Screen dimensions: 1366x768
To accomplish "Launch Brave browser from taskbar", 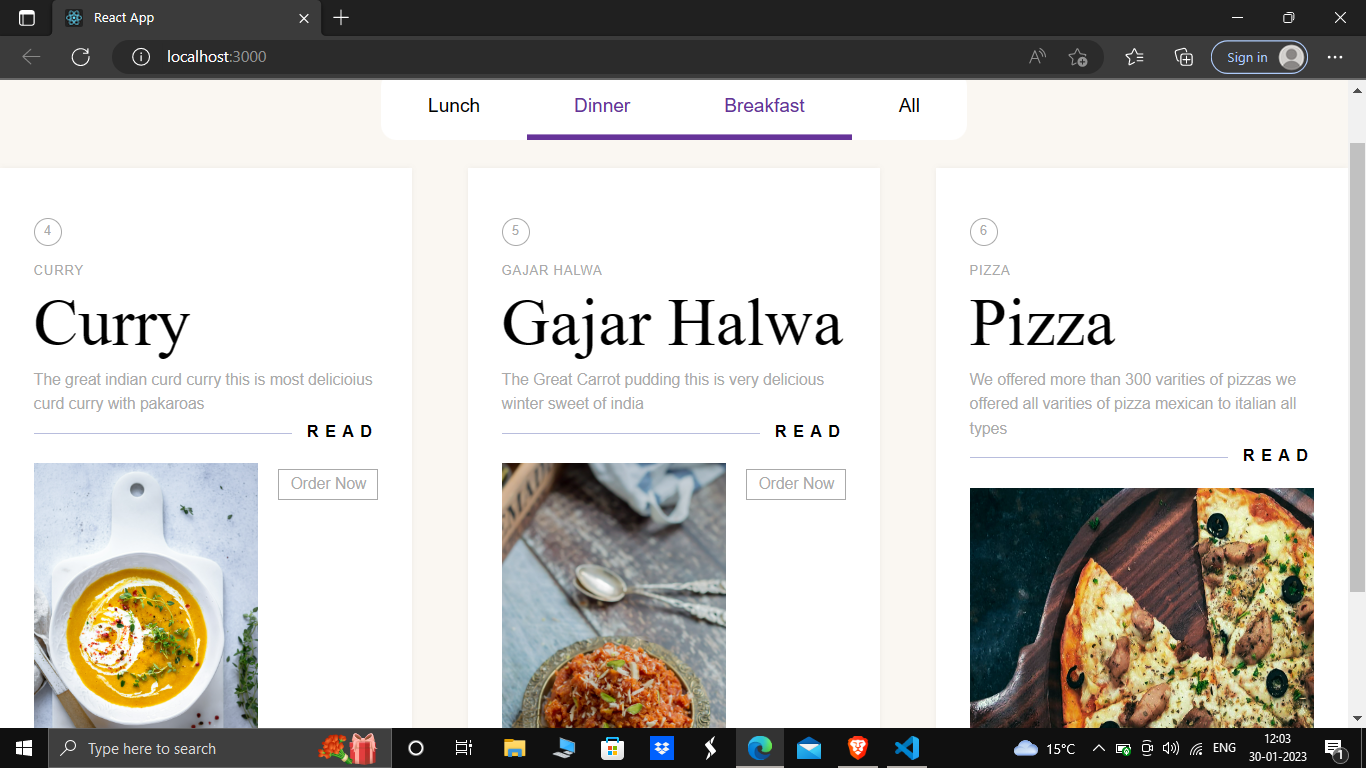I will point(857,747).
